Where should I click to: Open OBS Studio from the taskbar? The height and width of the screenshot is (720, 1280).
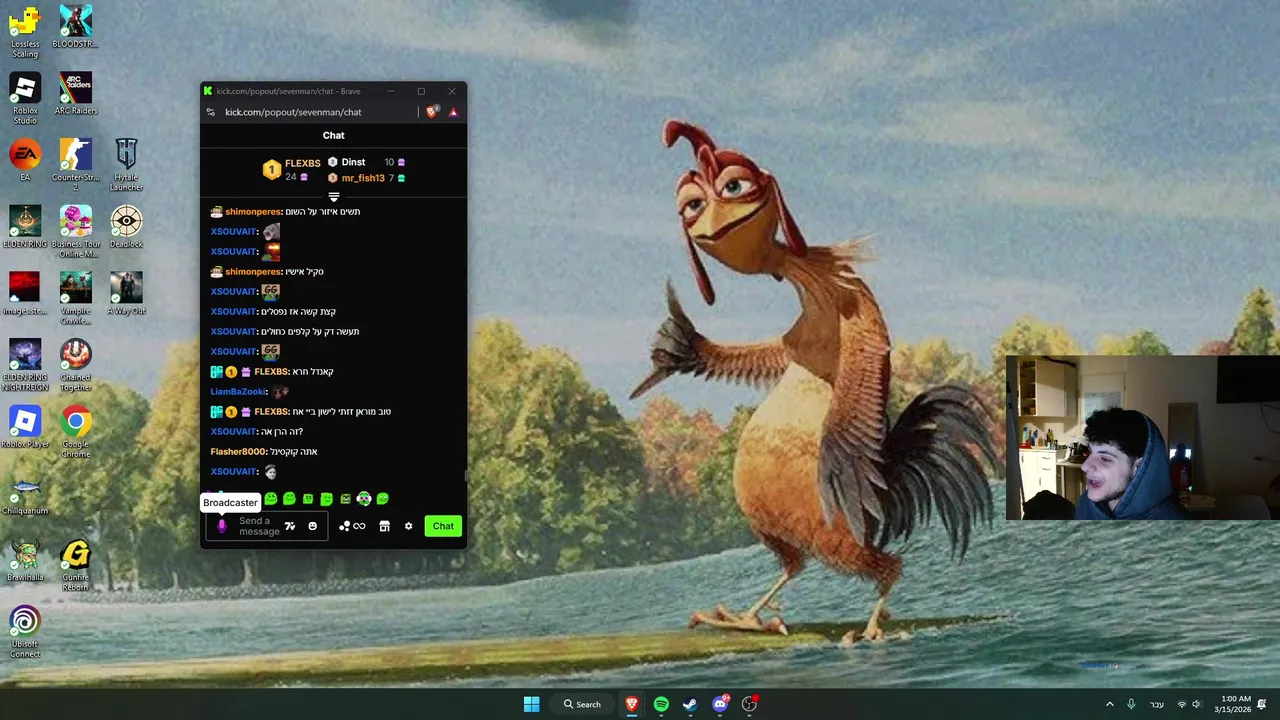tap(749, 704)
